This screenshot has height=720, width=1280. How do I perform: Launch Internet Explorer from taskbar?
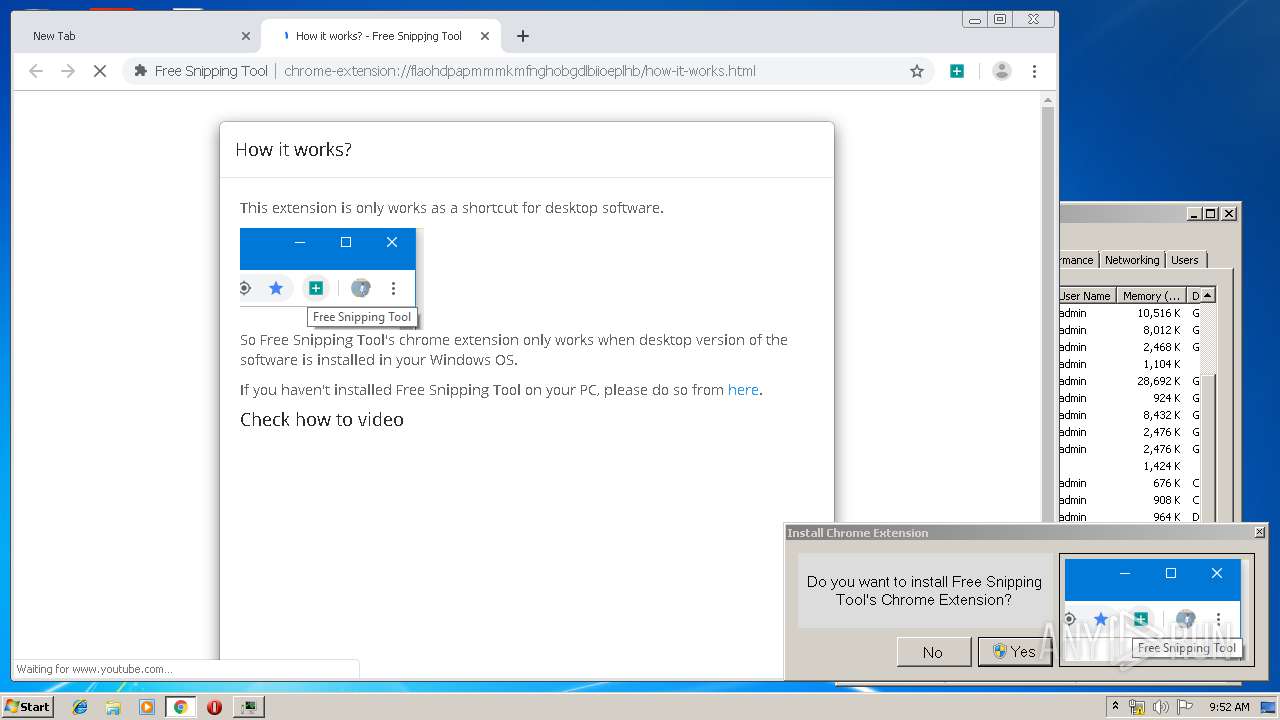[x=80, y=707]
